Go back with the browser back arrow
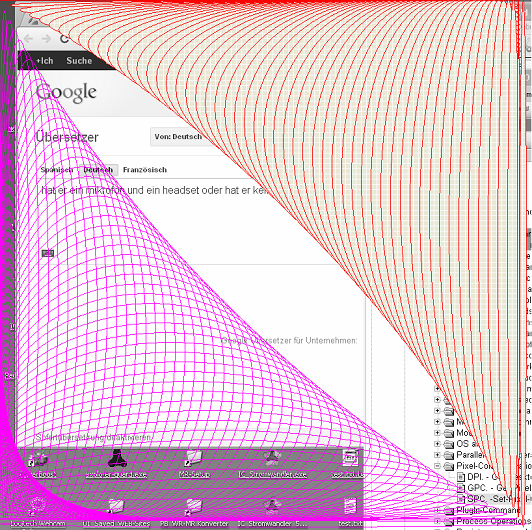This screenshot has height=530, width=532. pos(28,39)
